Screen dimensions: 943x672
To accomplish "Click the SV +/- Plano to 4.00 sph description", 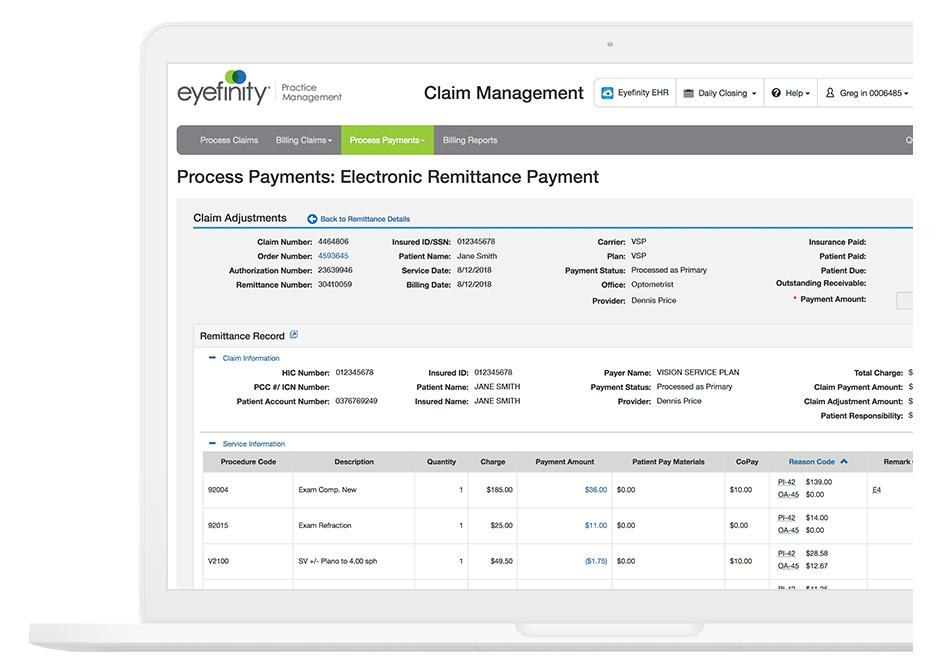I will click(337, 561).
